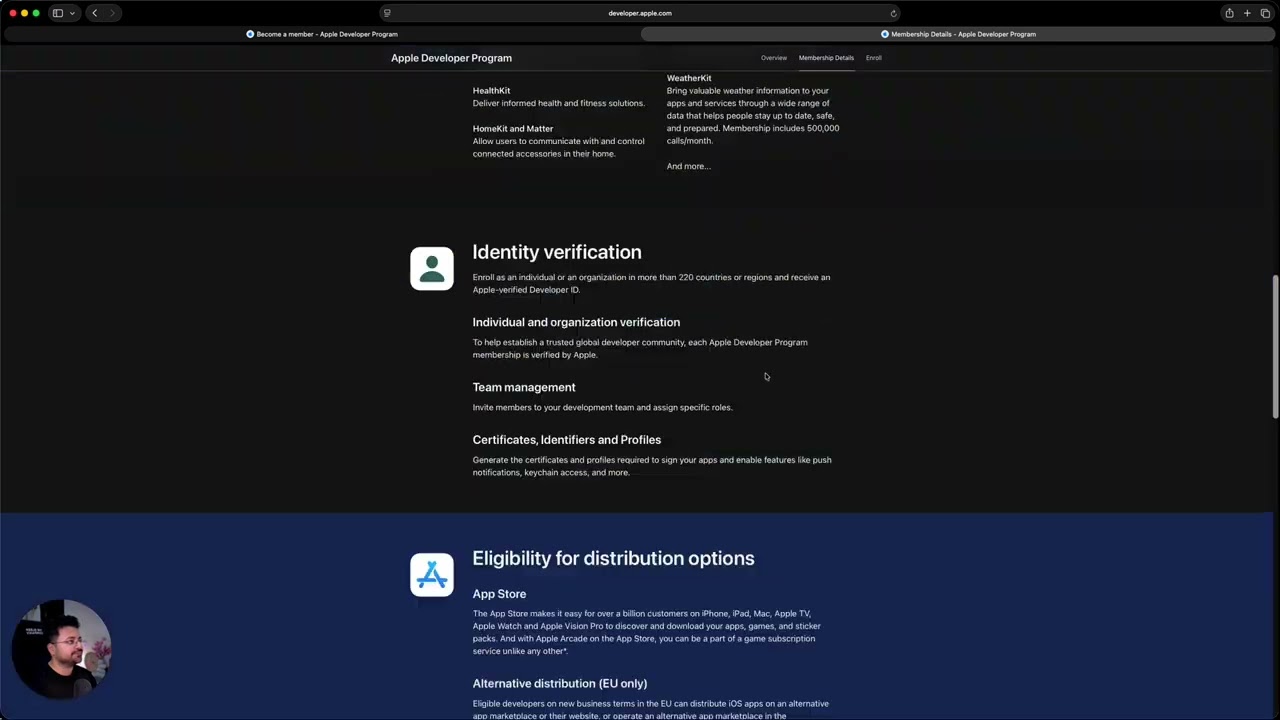Click the green full-screen window button
This screenshot has width=1280, height=720.
(x=36, y=13)
